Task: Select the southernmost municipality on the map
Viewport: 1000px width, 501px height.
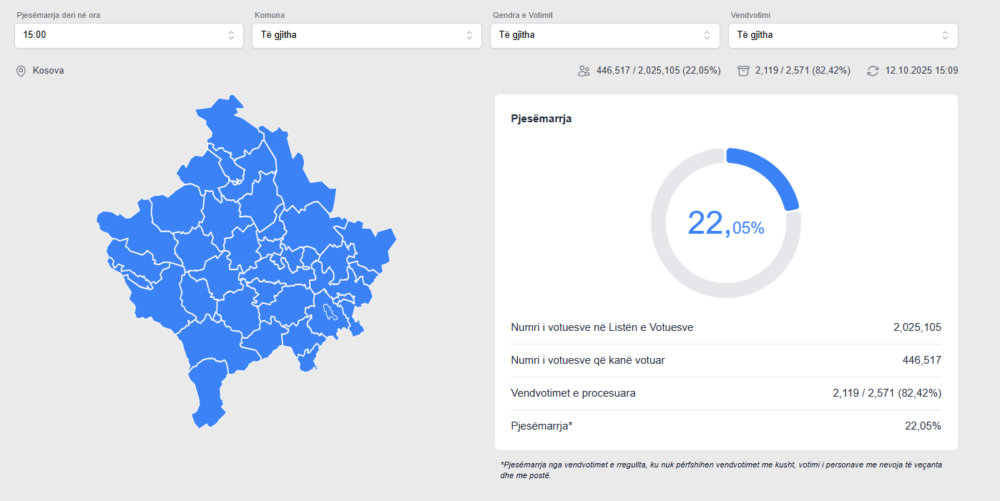Action: pos(208,400)
